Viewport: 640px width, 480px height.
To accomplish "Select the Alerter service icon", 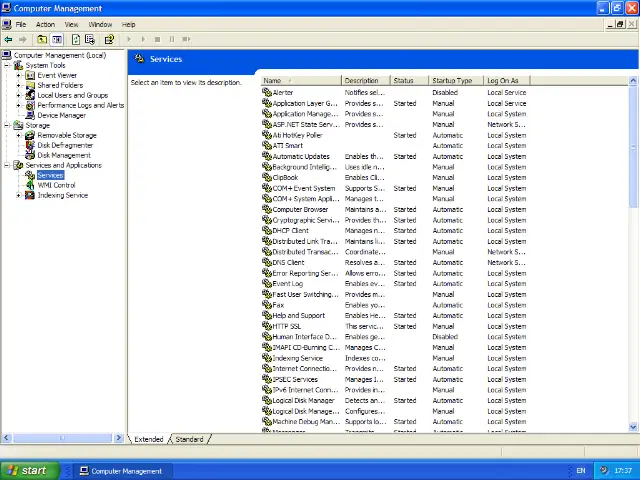I will pos(267,92).
